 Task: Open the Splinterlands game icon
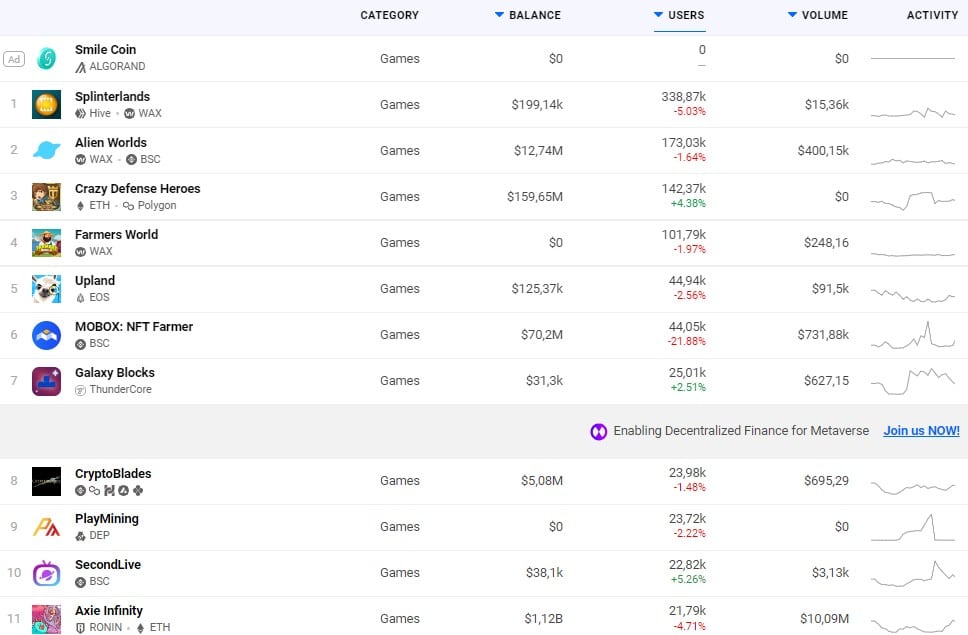[x=46, y=104]
